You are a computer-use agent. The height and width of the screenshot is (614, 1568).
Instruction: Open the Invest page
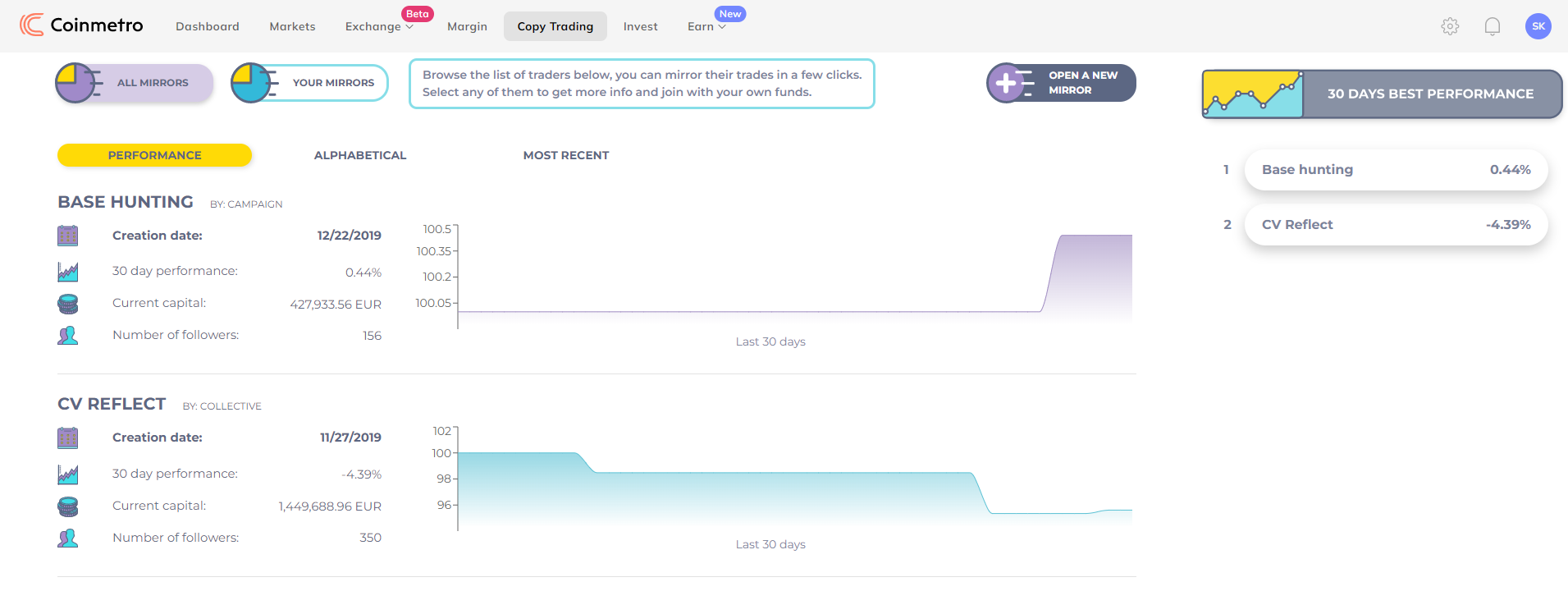[641, 26]
